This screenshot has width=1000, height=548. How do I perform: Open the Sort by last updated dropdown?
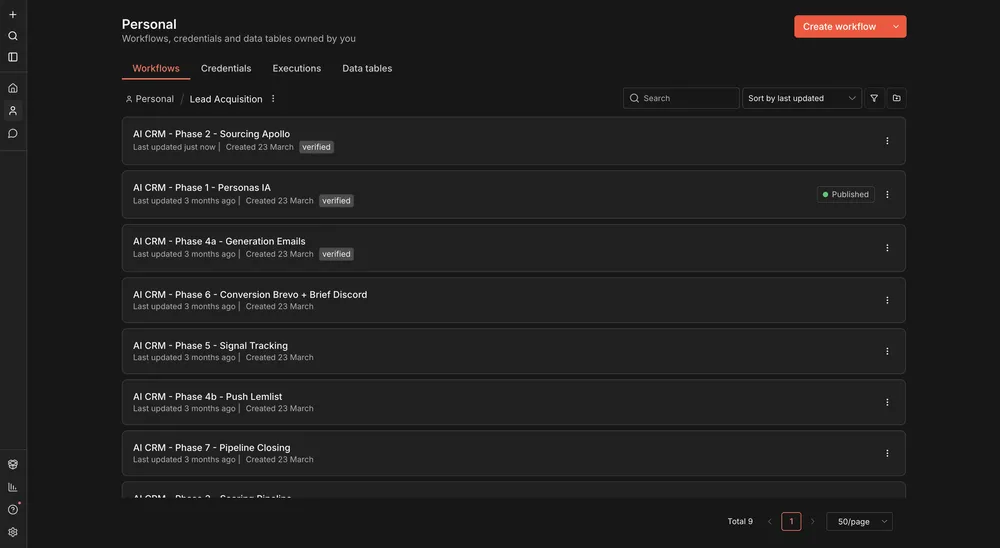pyautogui.click(x=802, y=98)
